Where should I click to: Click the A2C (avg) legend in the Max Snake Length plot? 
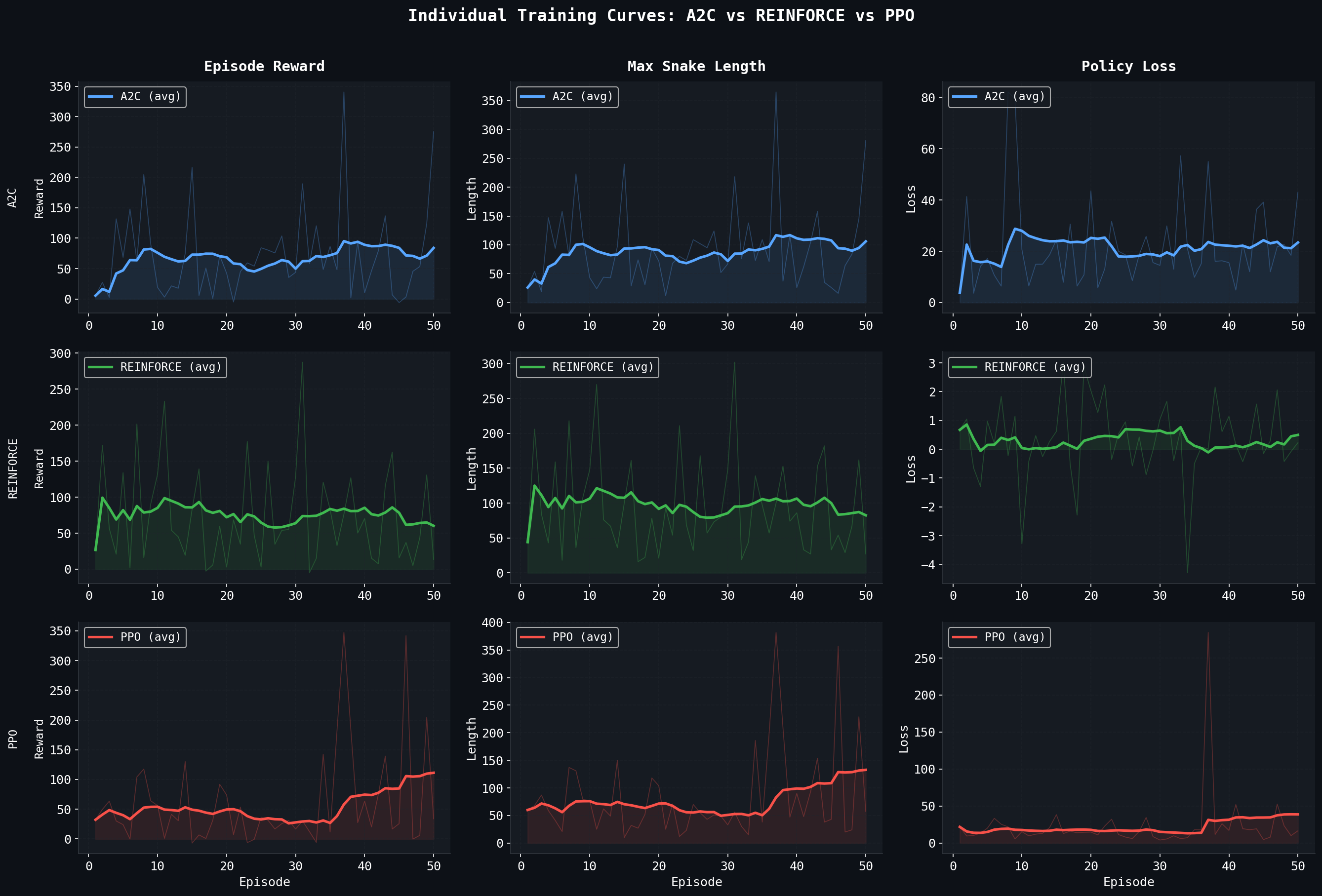567,97
